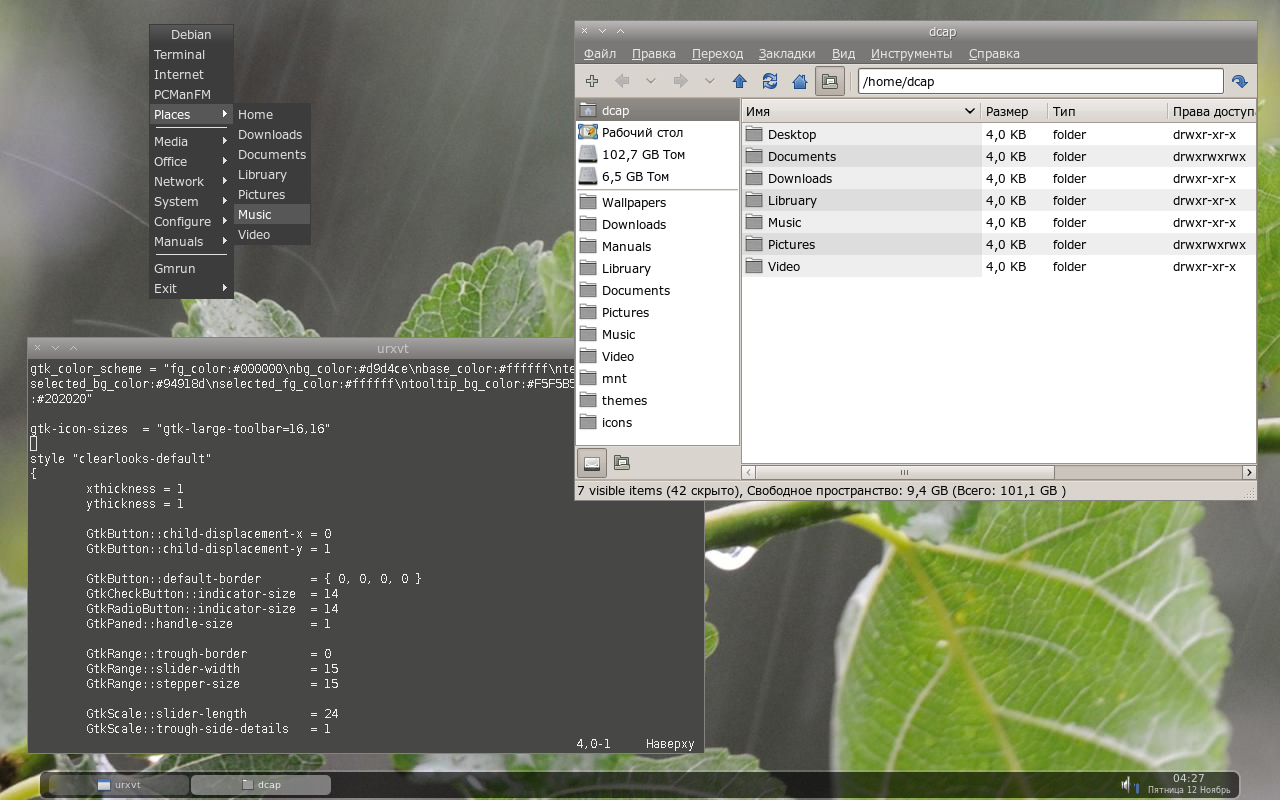The image size is (1280, 800).
Task: Switch to the dcap window on the taskbar
Action: (x=261, y=785)
